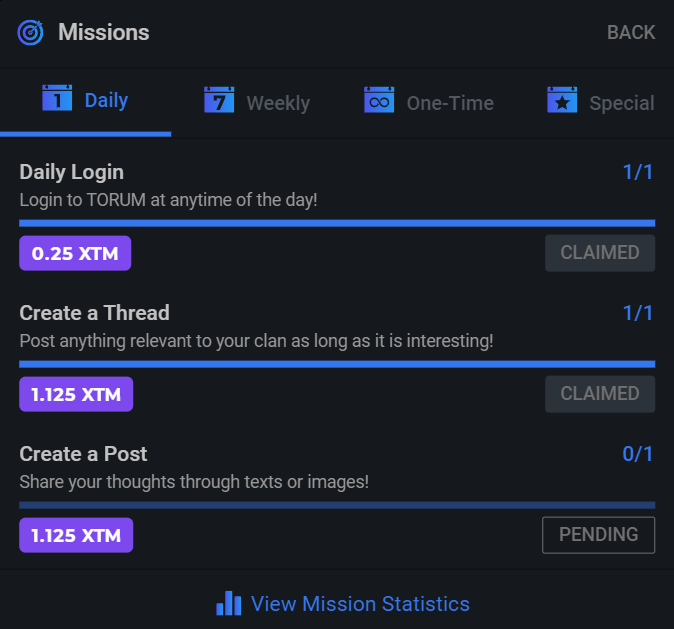Click the Create a Thread mission title
The width and height of the screenshot is (674, 629).
(x=95, y=313)
